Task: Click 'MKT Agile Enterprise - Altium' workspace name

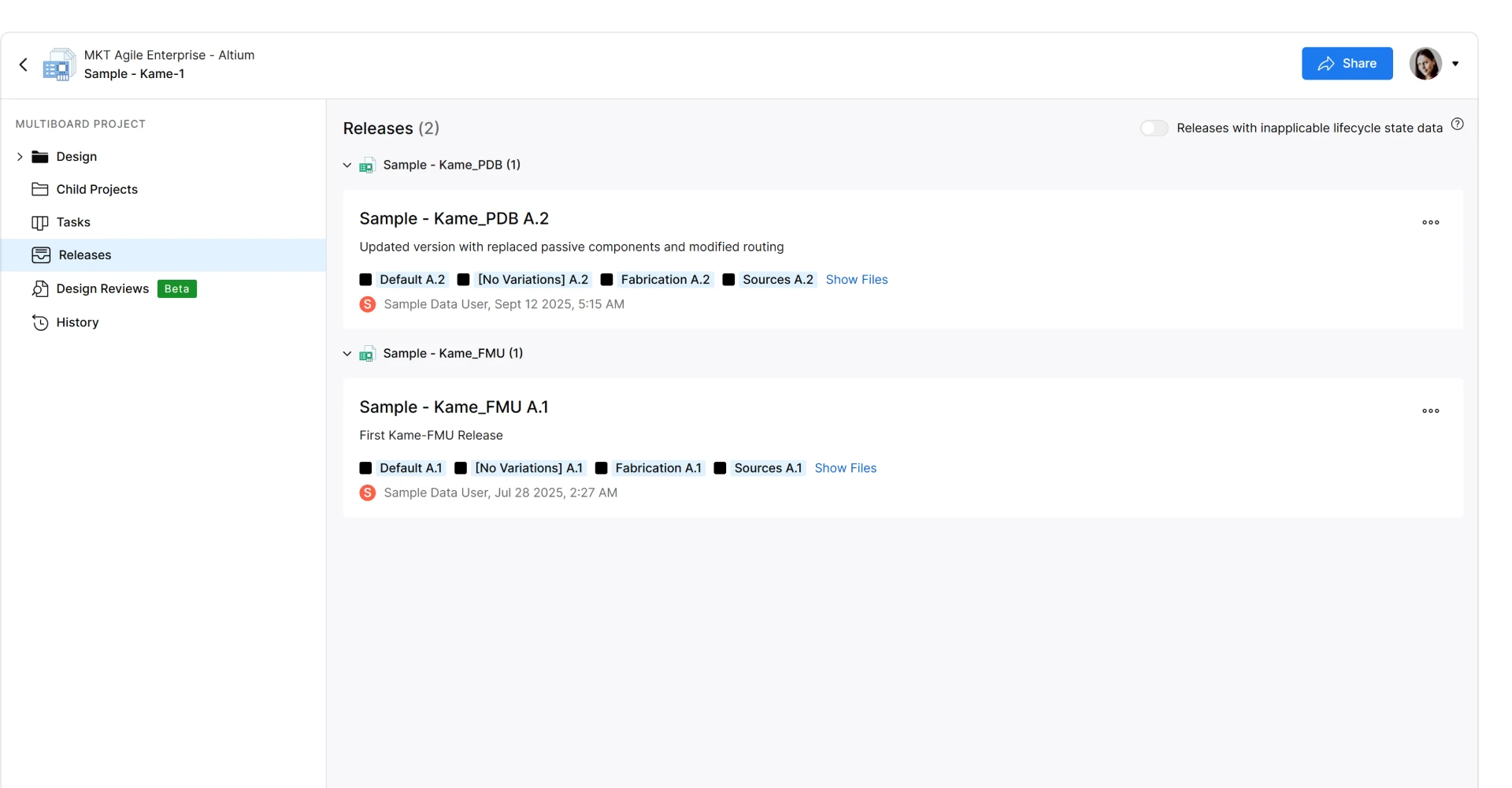Action: click(169, 55)
